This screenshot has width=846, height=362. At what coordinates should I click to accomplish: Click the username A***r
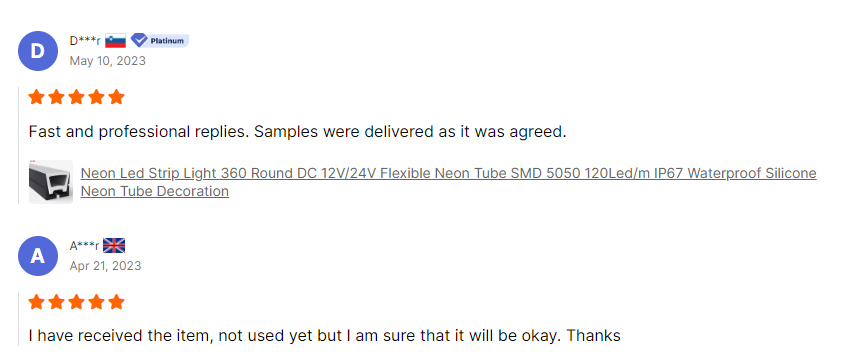coord(85,246)
